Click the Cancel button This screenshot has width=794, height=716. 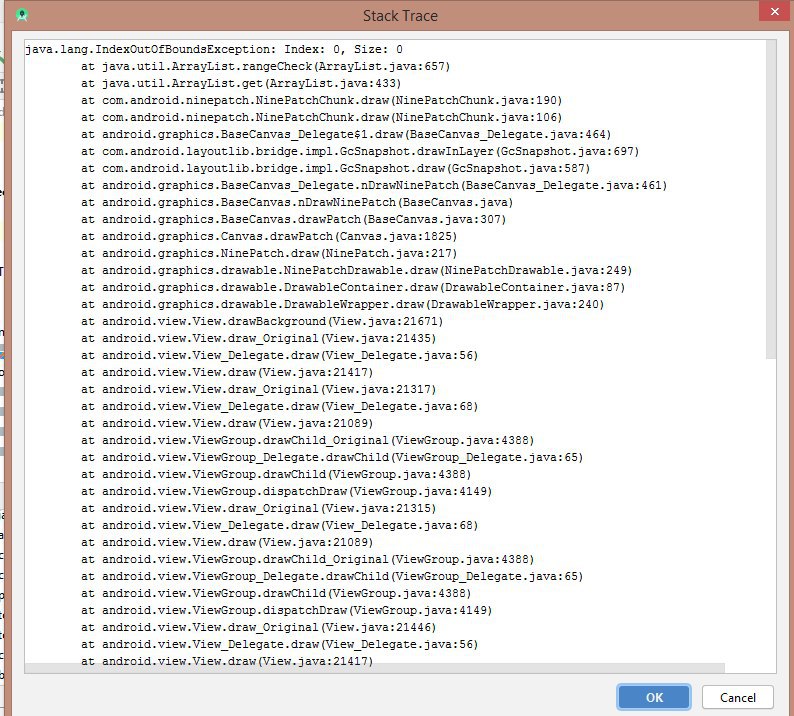[737, 697]
